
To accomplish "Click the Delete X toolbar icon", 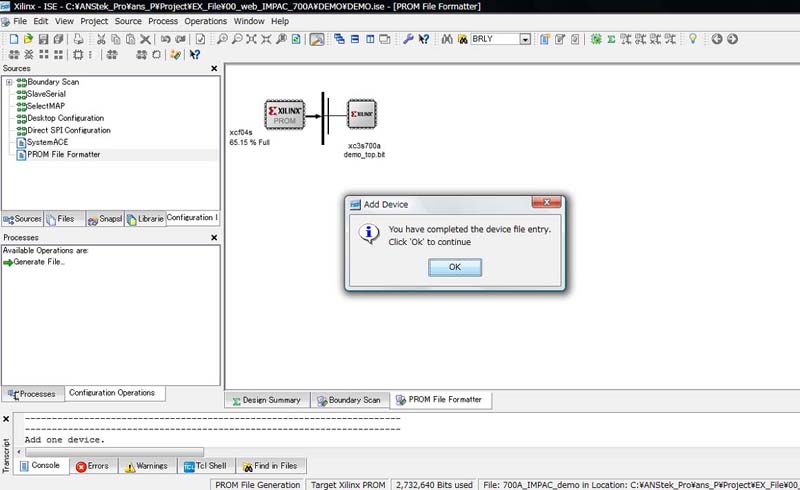I will (145, 39).
